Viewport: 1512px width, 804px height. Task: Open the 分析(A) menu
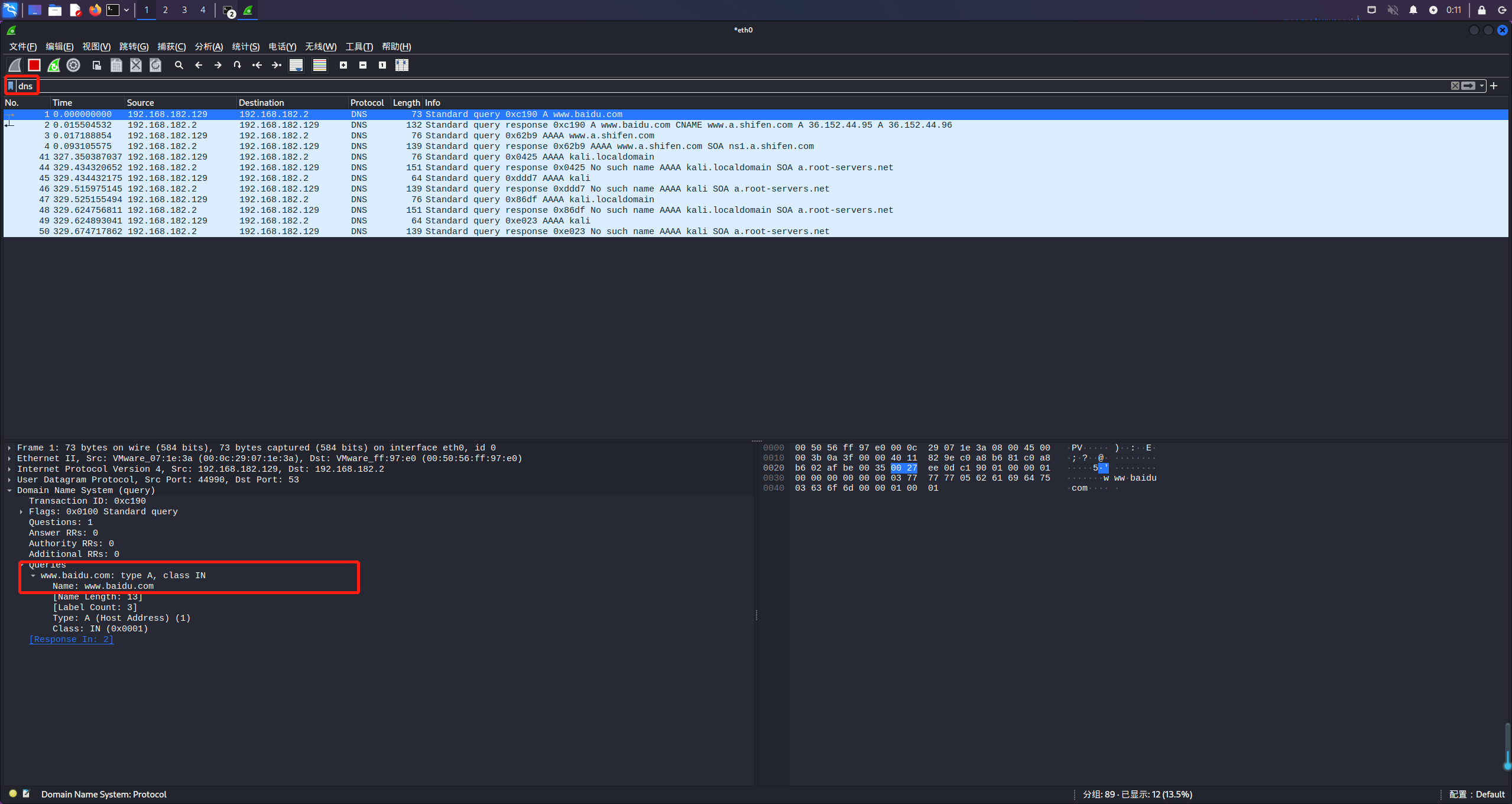tap(209, 47)
